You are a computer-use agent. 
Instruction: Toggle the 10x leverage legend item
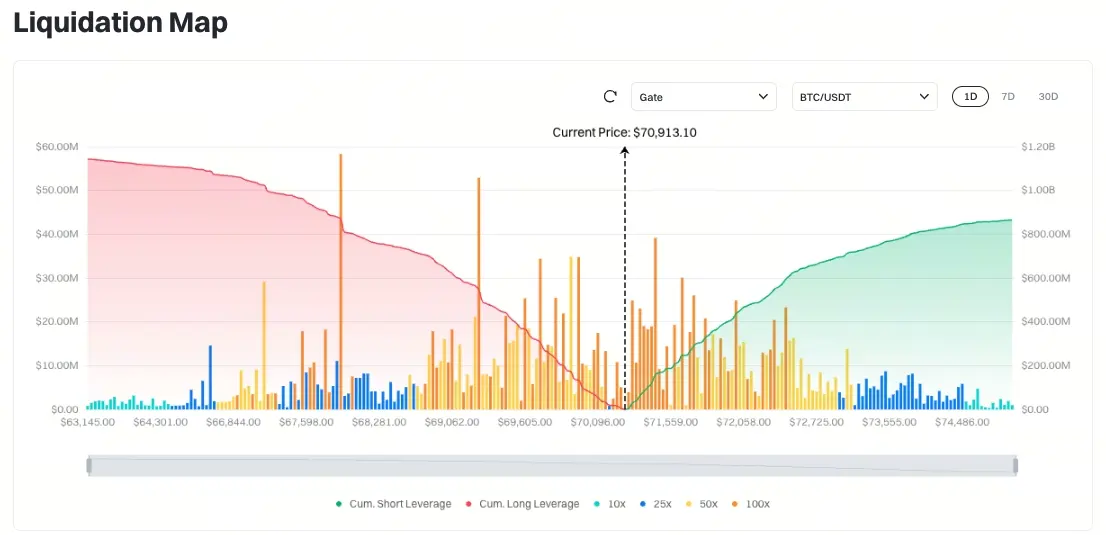609,504
